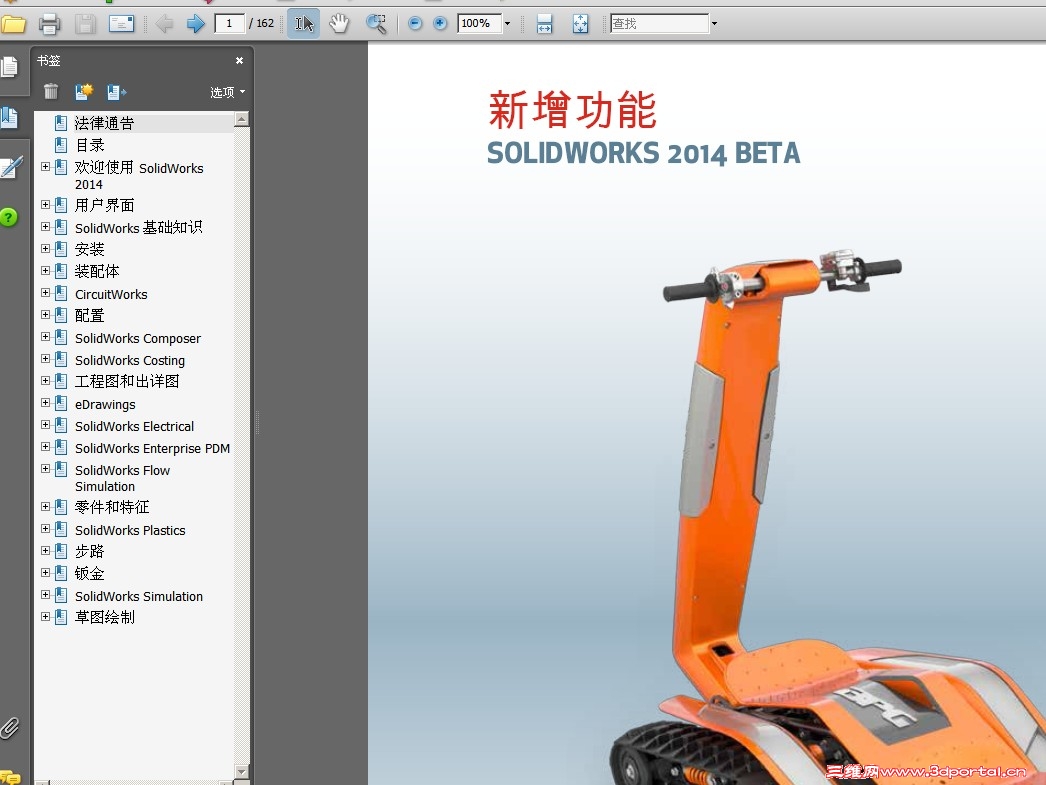Open 目录 bookmark

89,145
